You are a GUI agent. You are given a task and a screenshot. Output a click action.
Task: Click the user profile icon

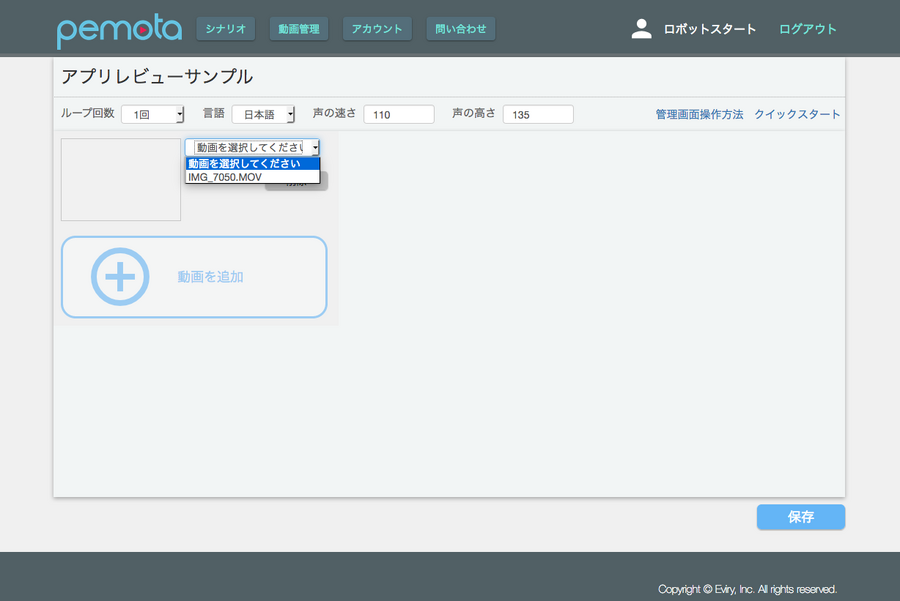pos(641,29)
